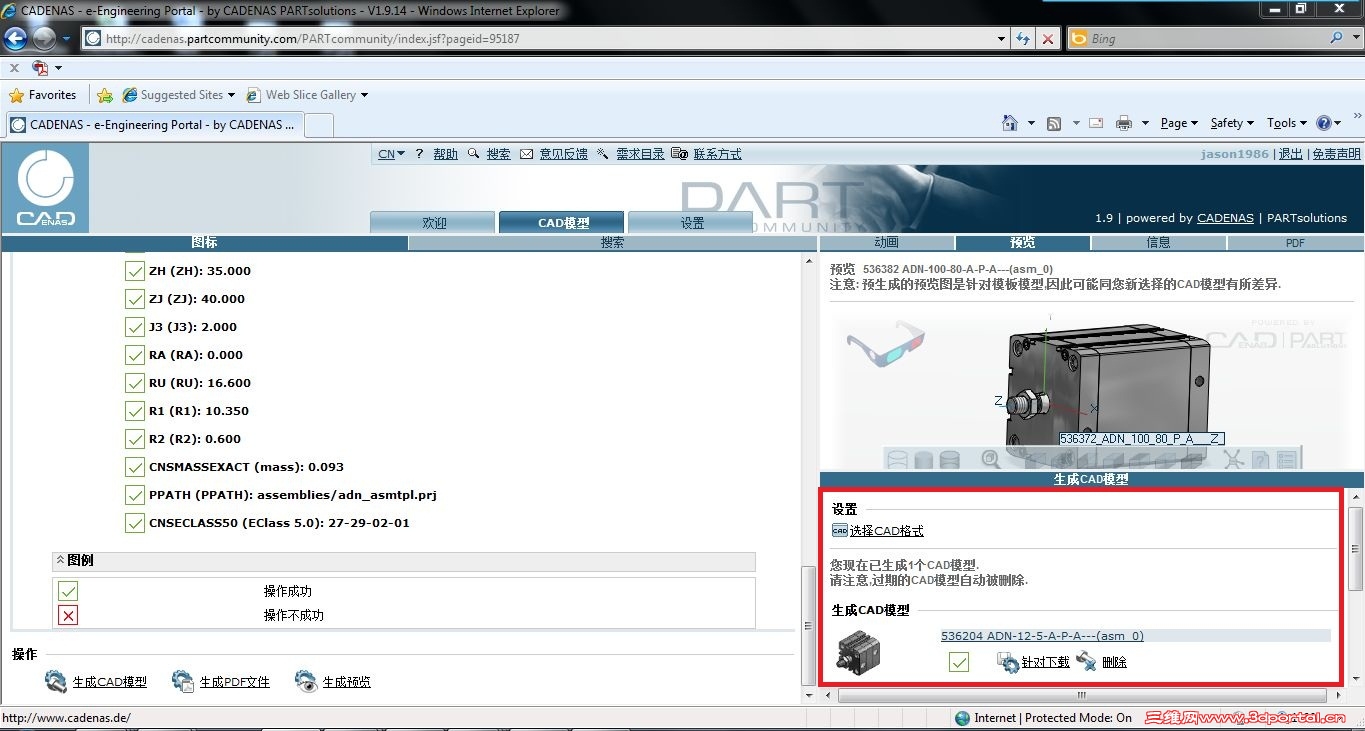This screenshot has width=1365, height=731.
Task: Toggle the 3D glasses stereo view icon
Action: [886, 344]
